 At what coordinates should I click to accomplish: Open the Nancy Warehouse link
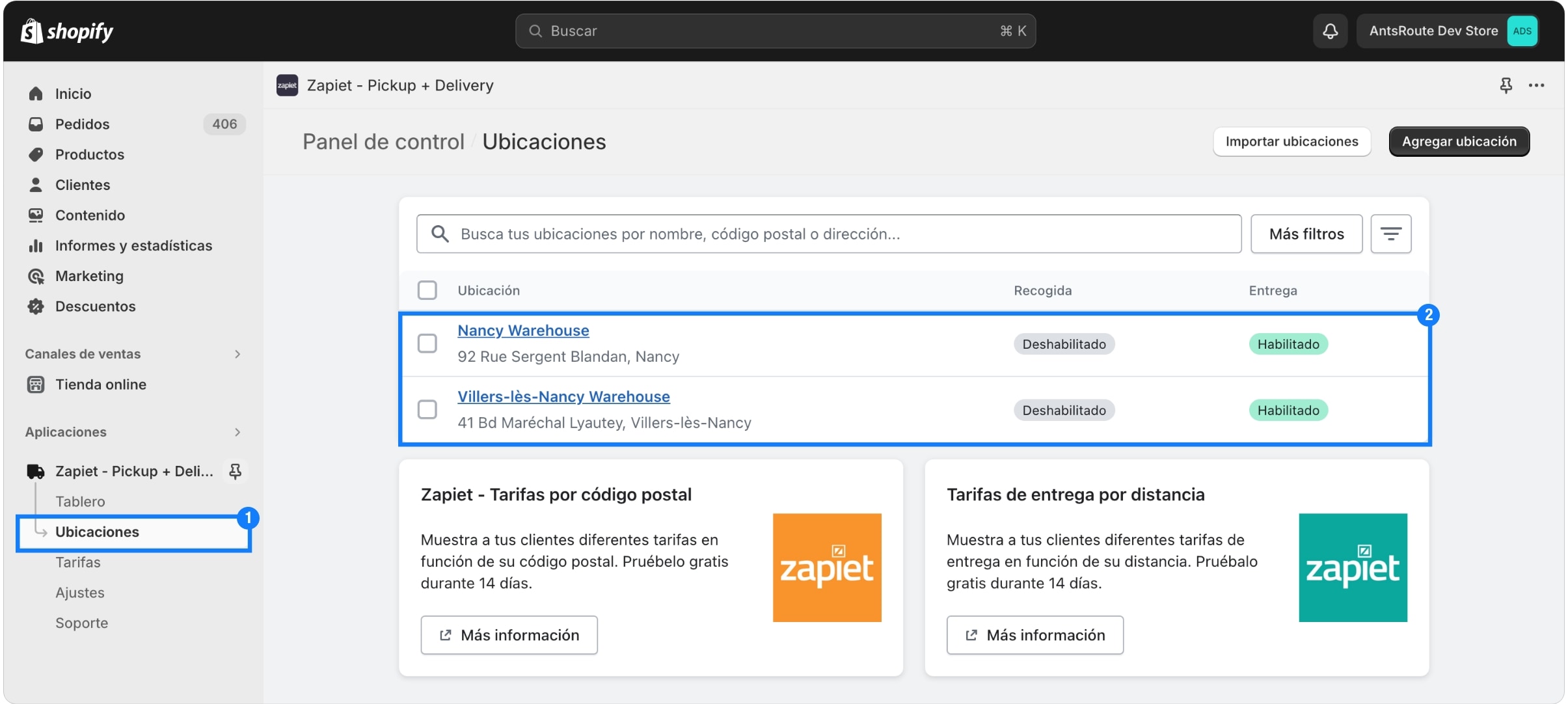[523, 331]
